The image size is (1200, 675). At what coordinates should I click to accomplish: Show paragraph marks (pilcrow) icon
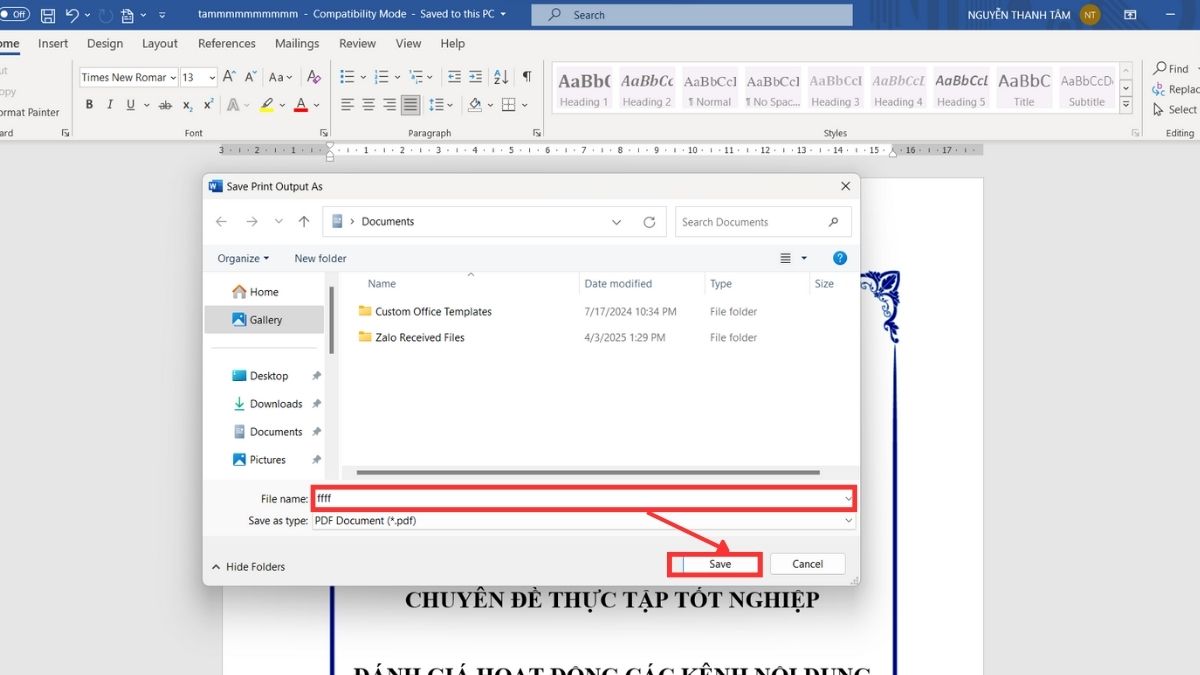point(527,77)
